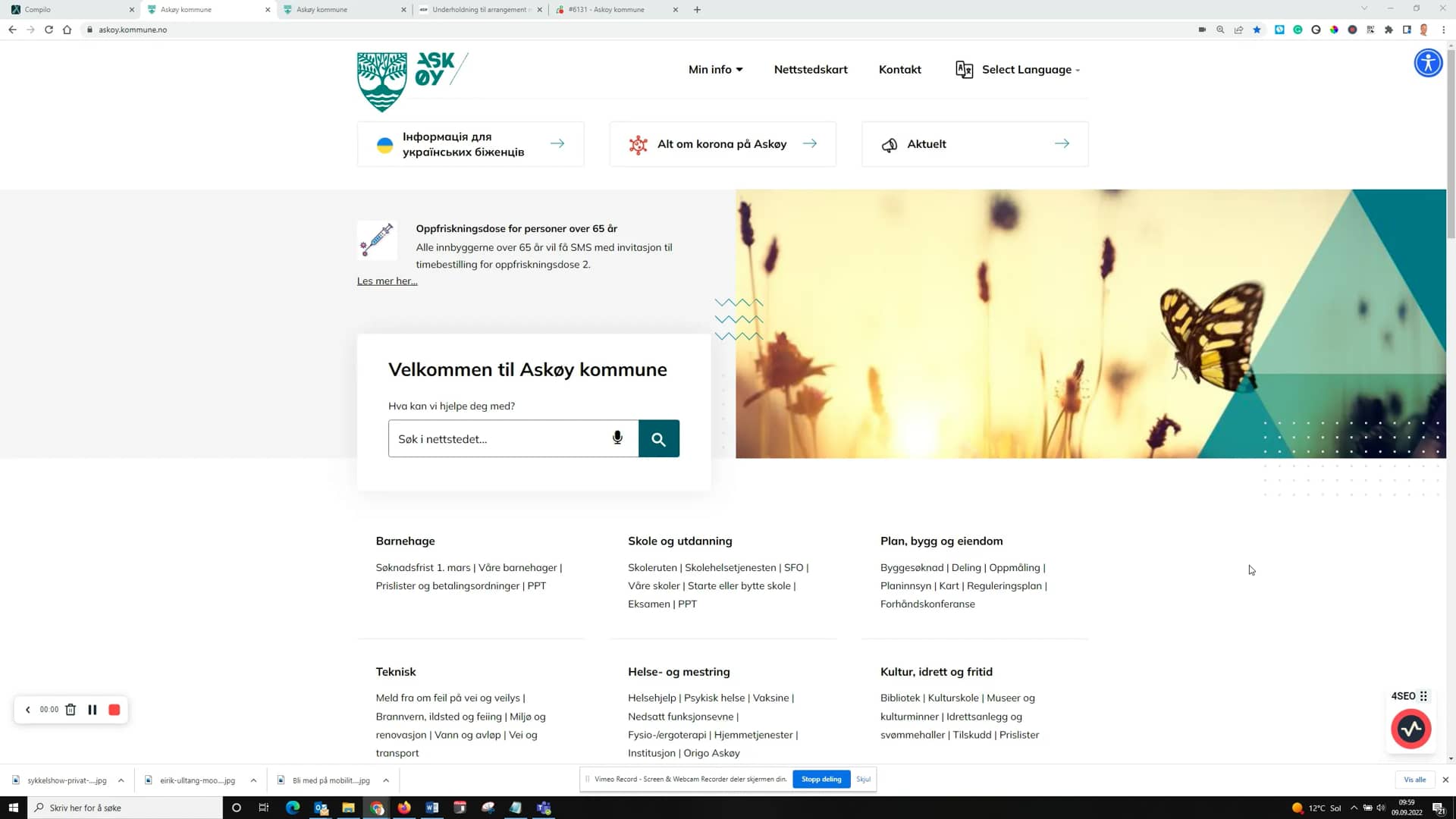The image size is (1456, 819).
Task: Open Word from the taskbar
Action: (x=432, y=808)
